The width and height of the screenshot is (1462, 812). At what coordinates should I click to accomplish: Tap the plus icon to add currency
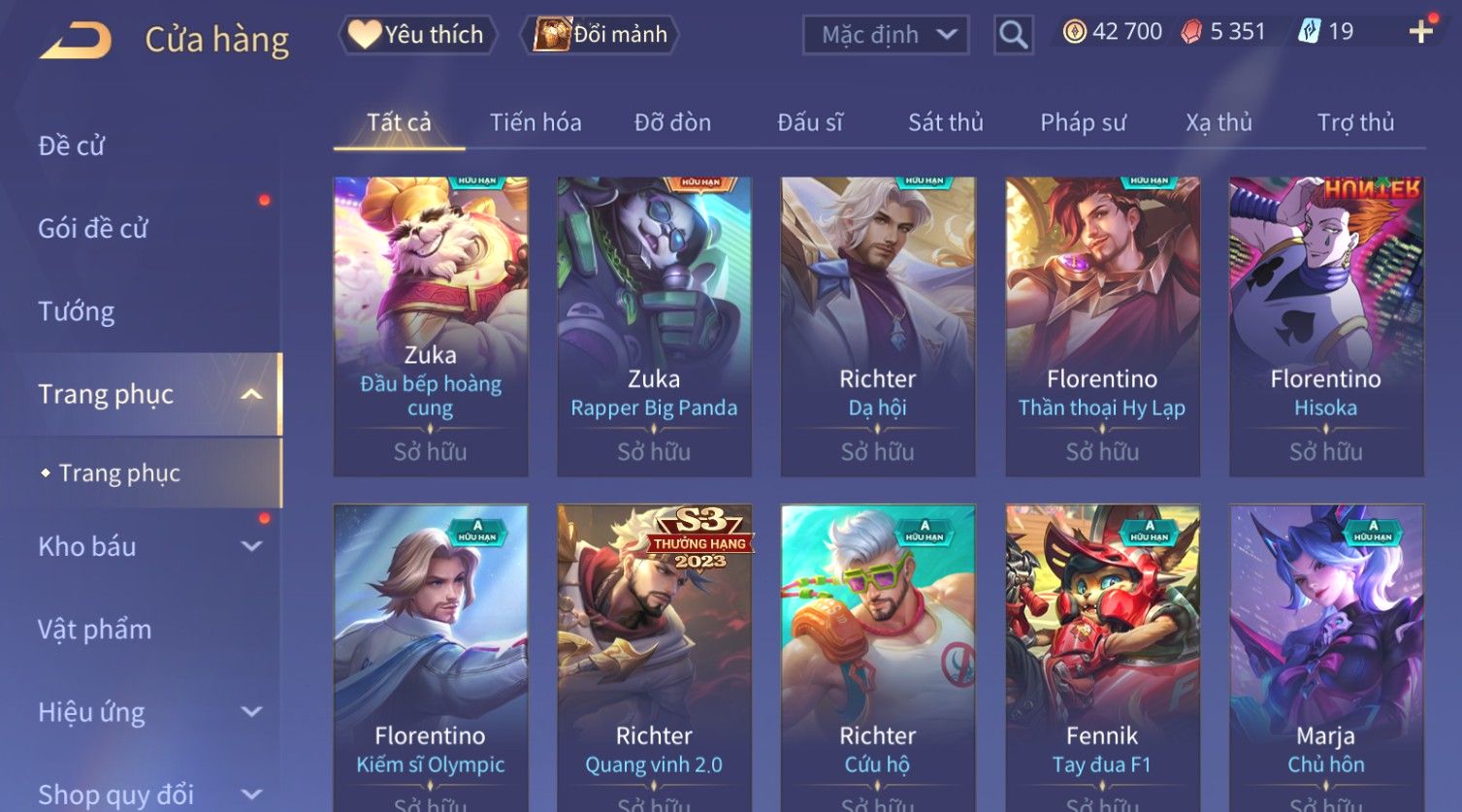click(x=1420, y=32)
